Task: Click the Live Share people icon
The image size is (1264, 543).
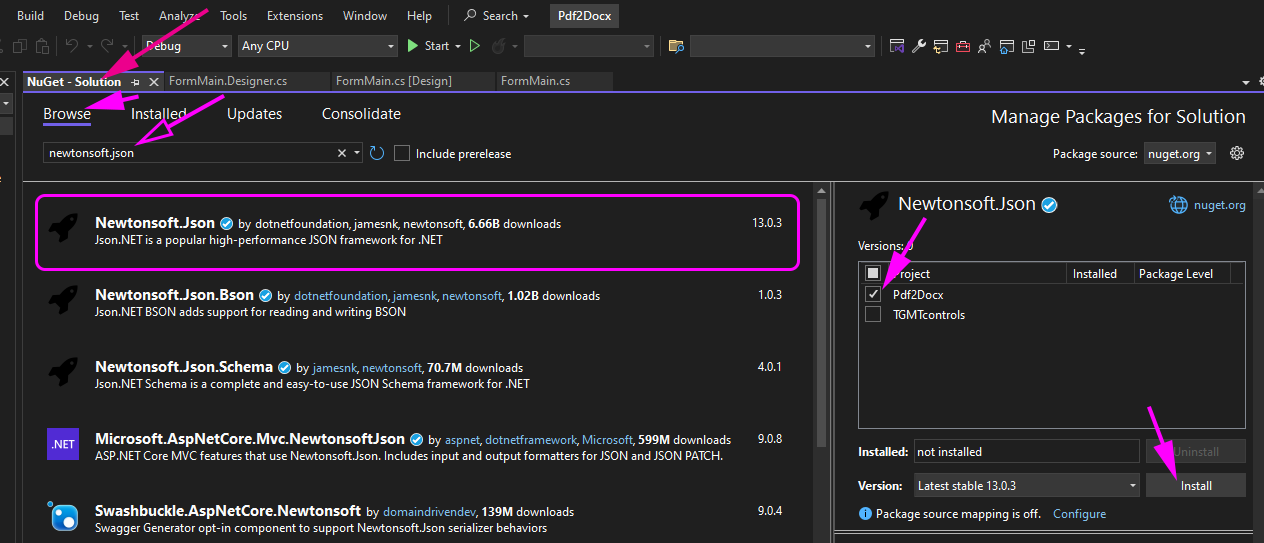Action: 984,46
